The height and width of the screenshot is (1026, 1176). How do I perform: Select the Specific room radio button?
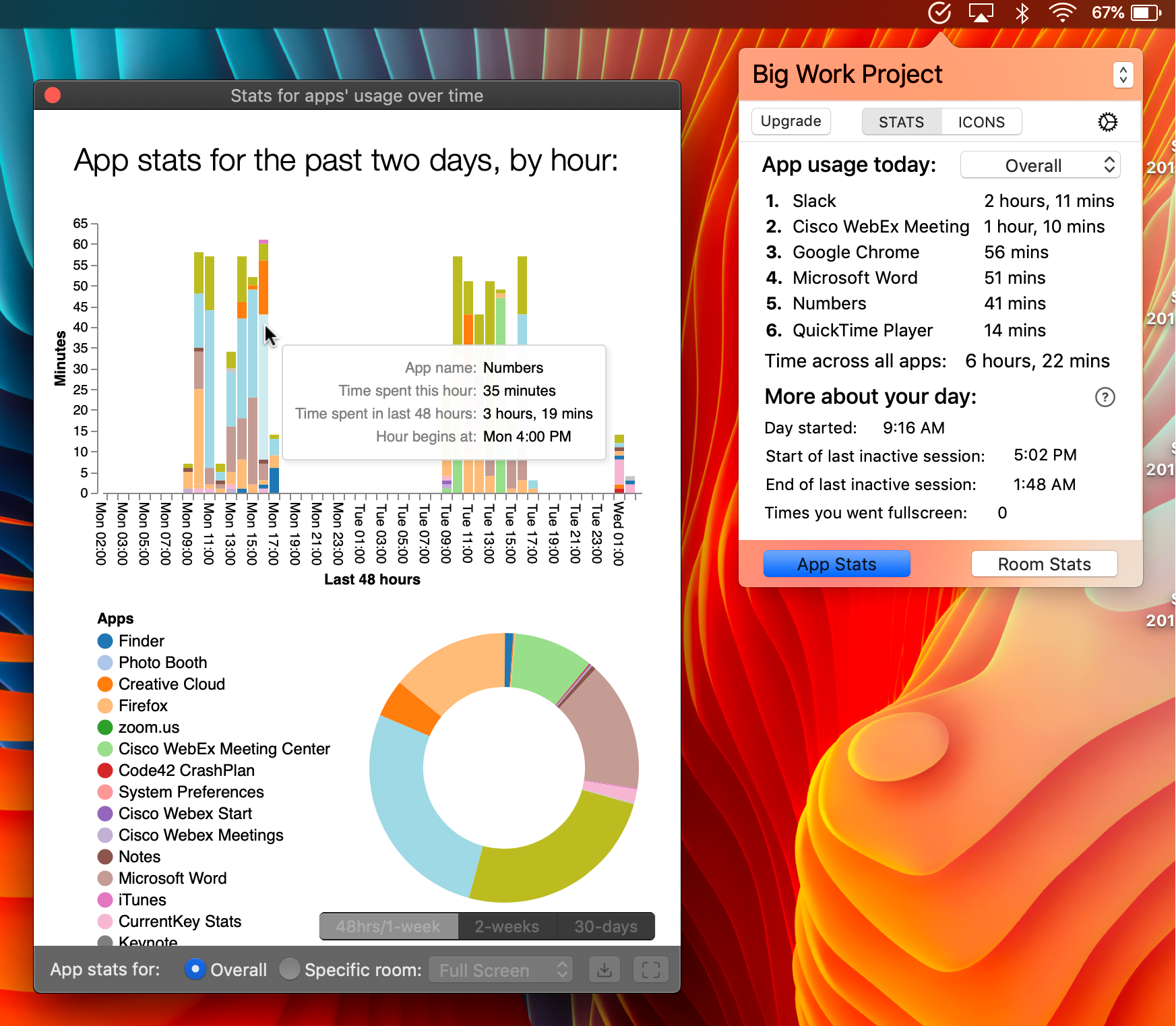(x=289, y=969)
